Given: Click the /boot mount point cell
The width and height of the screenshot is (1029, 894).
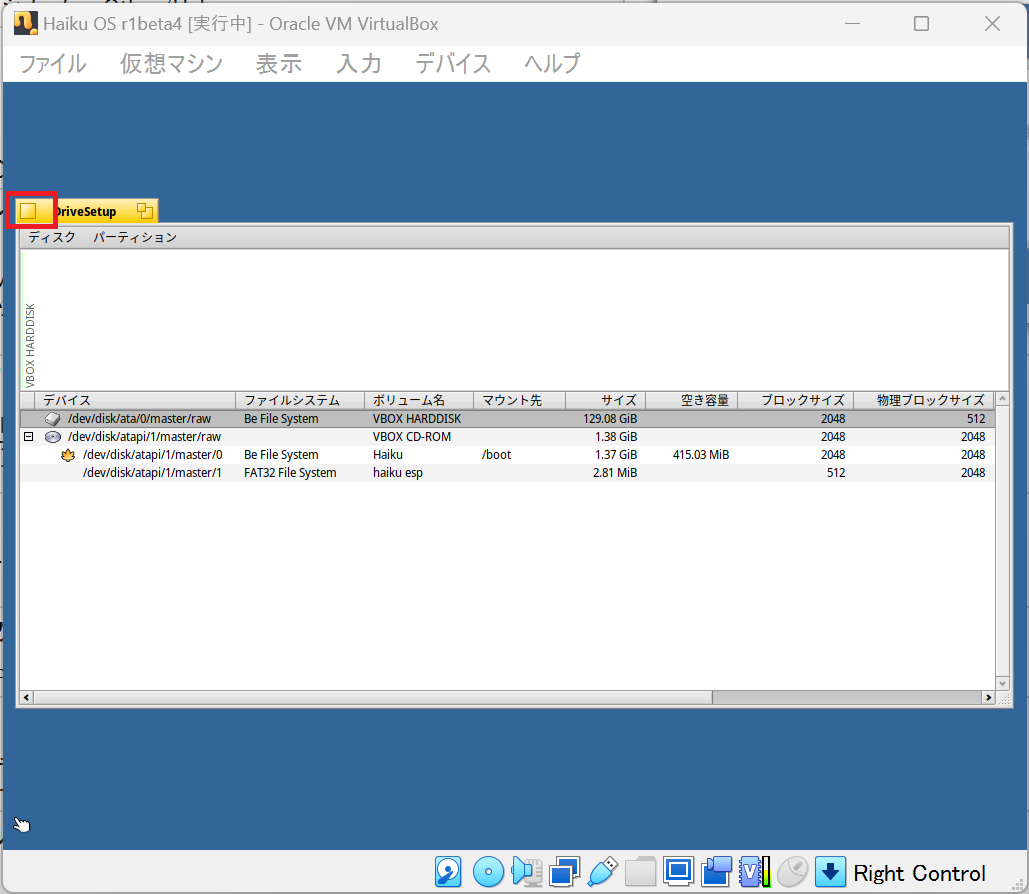Looking at the screenshot, I should (496, 454).
